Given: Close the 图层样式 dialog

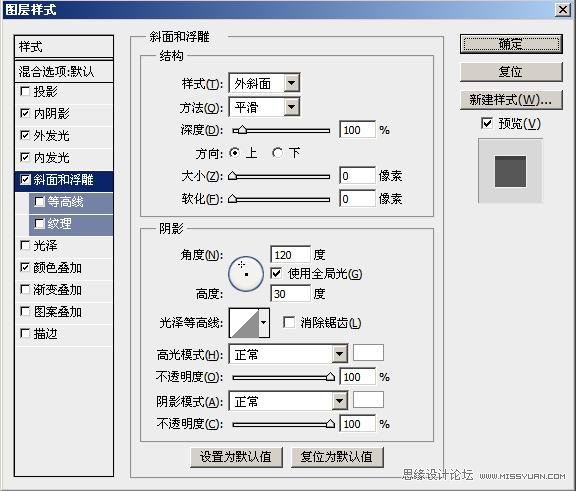Looking at the screenshot, I should pyautogui.click(x=562, y=10).
